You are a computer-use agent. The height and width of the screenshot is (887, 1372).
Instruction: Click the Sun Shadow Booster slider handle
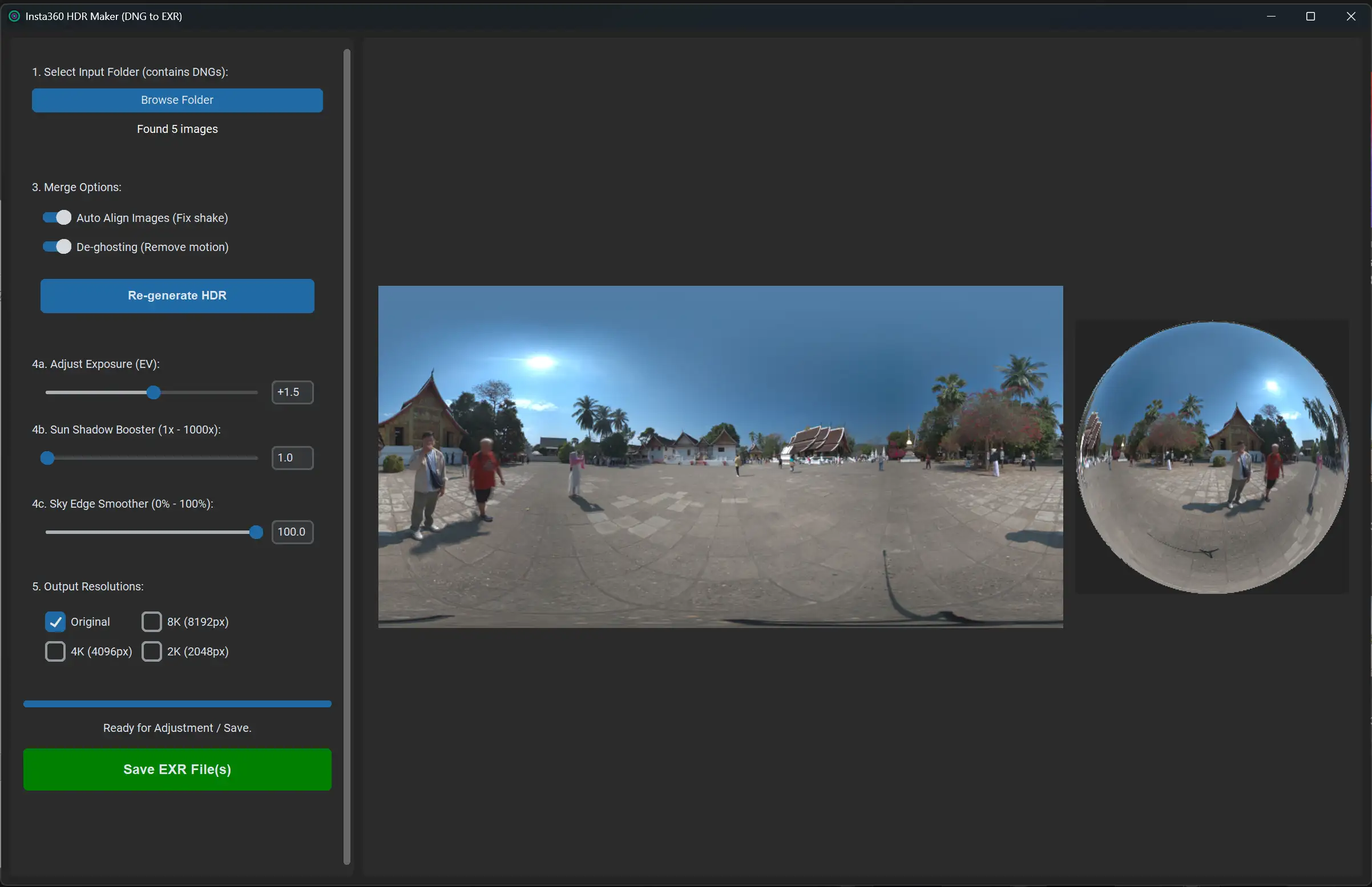47,459
